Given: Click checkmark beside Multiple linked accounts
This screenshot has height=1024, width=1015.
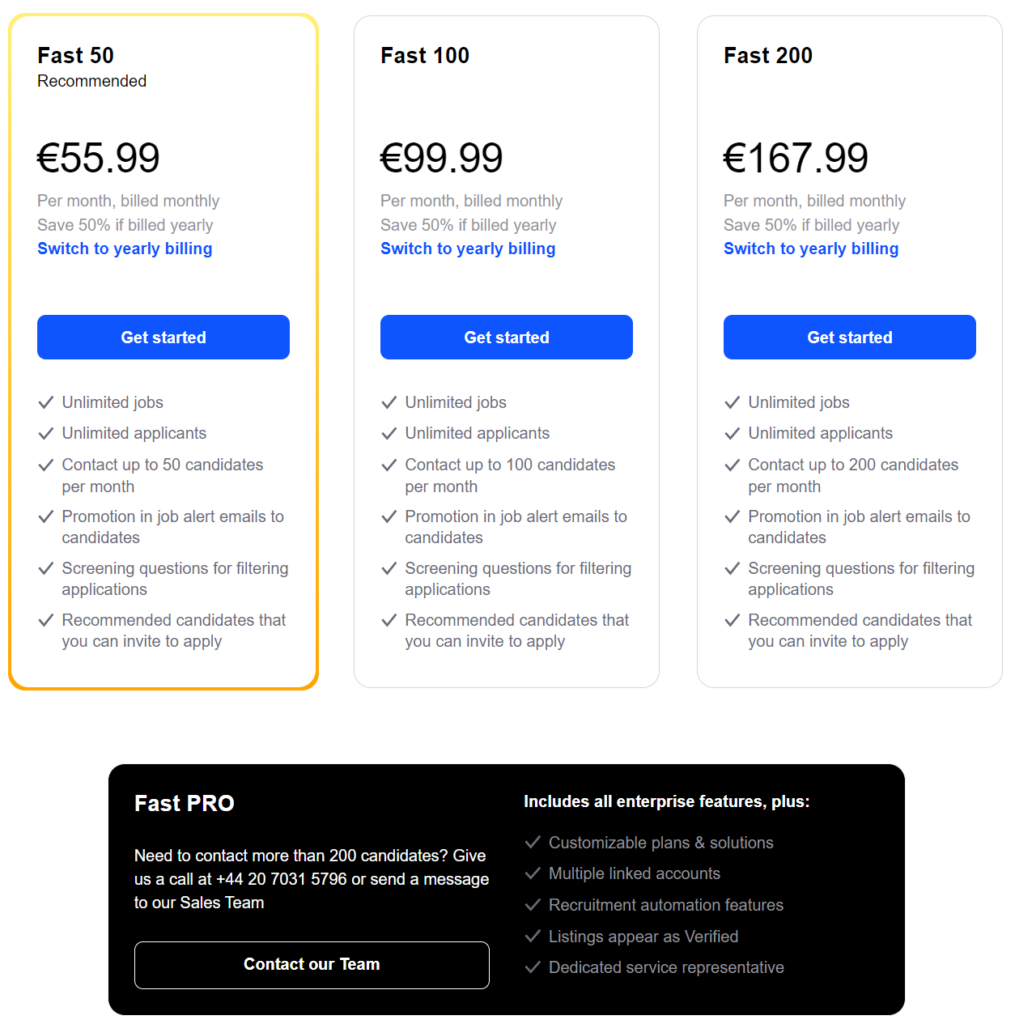Looking at the screenshot, I should click(533, 873).
